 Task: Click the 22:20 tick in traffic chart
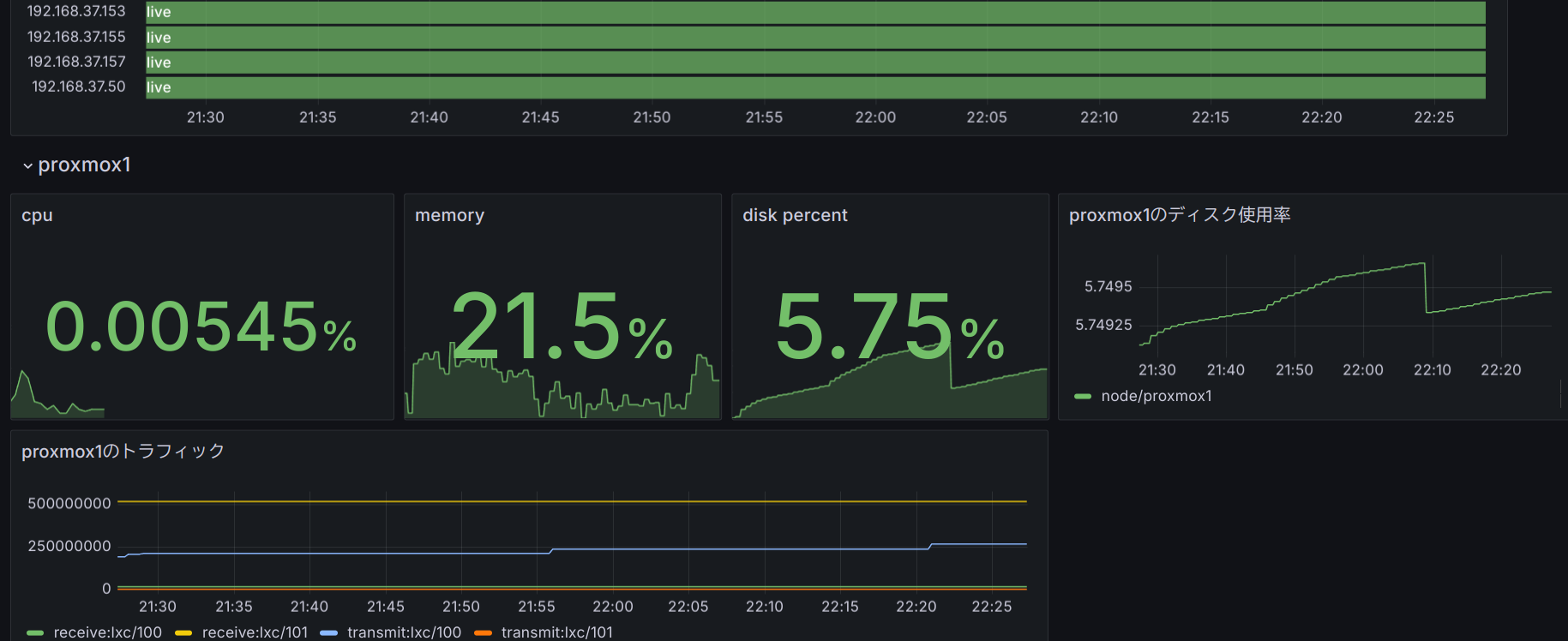point(916,607)
